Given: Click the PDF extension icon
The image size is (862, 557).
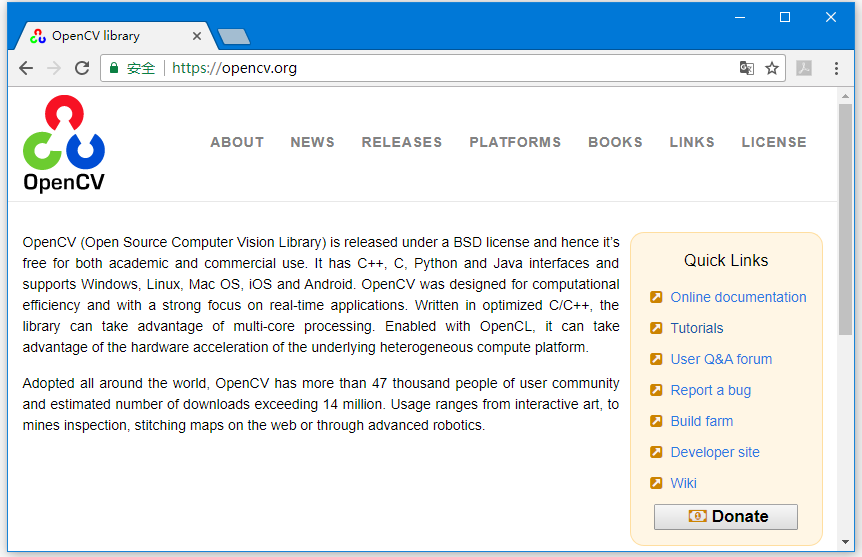Looking at the screenshot, I should click(x=804, y=68).
